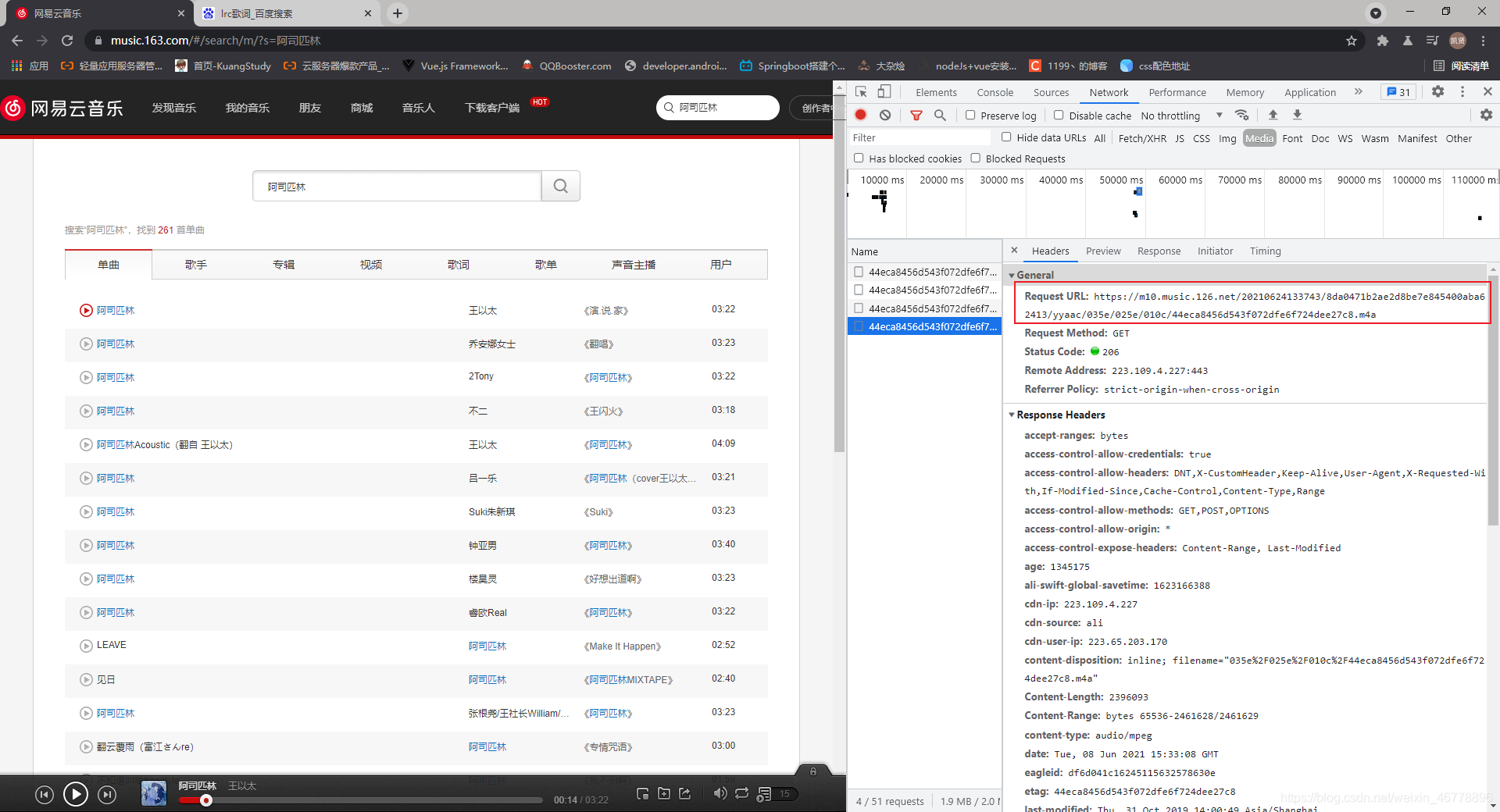This screenshot has width=1500, height=812.
Task: Click the play icon for song by 乔安娜女士
Action: pyautogui.click(x=86, y=344)
